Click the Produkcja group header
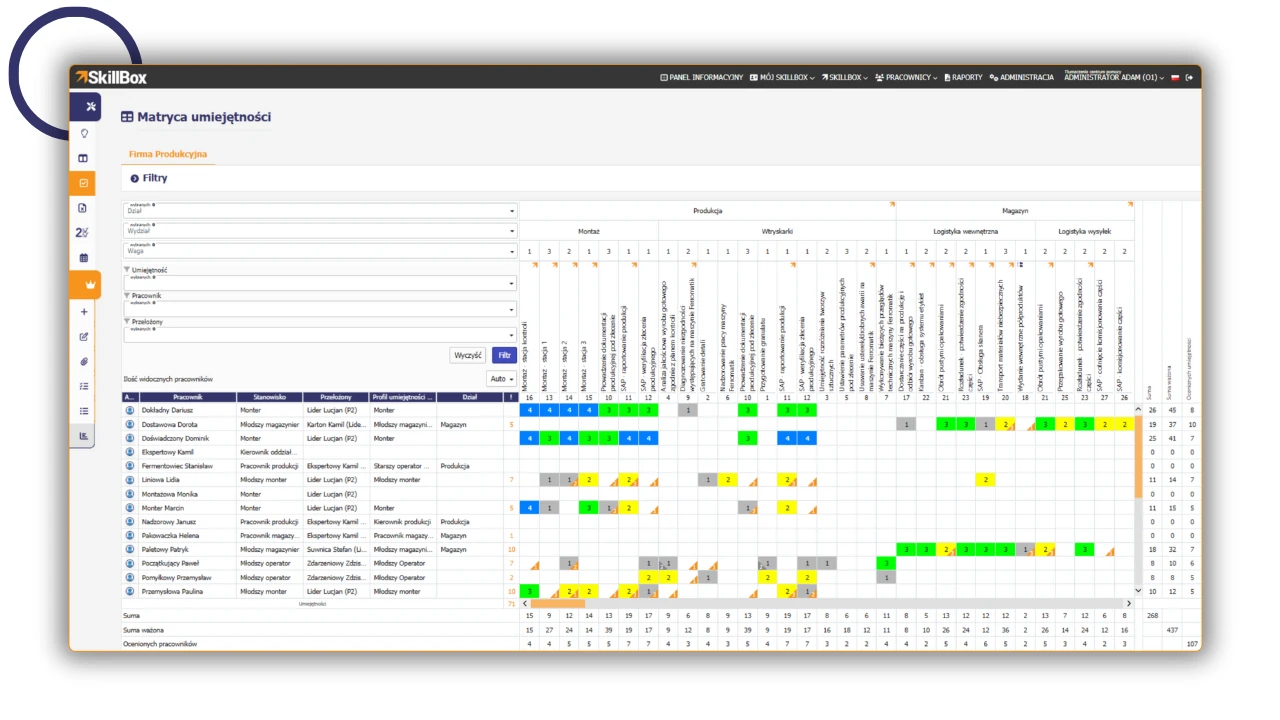Image resolution: width=1280 pixels, height=720 pixels. 707,211
